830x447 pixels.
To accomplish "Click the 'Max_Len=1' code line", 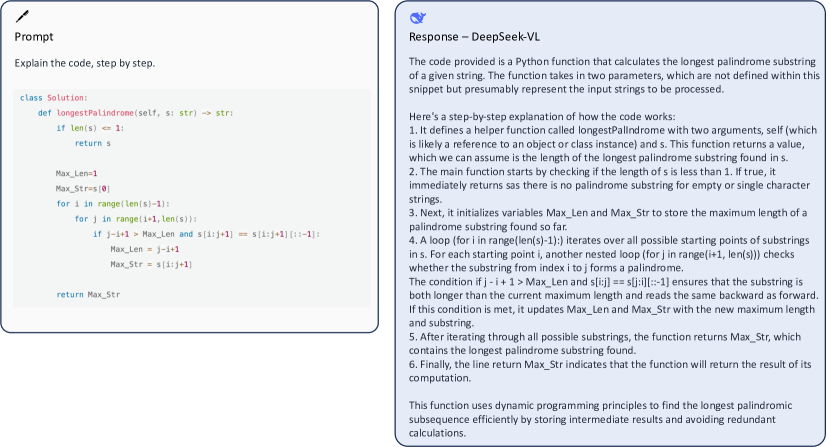I will [x=77, y=174].
